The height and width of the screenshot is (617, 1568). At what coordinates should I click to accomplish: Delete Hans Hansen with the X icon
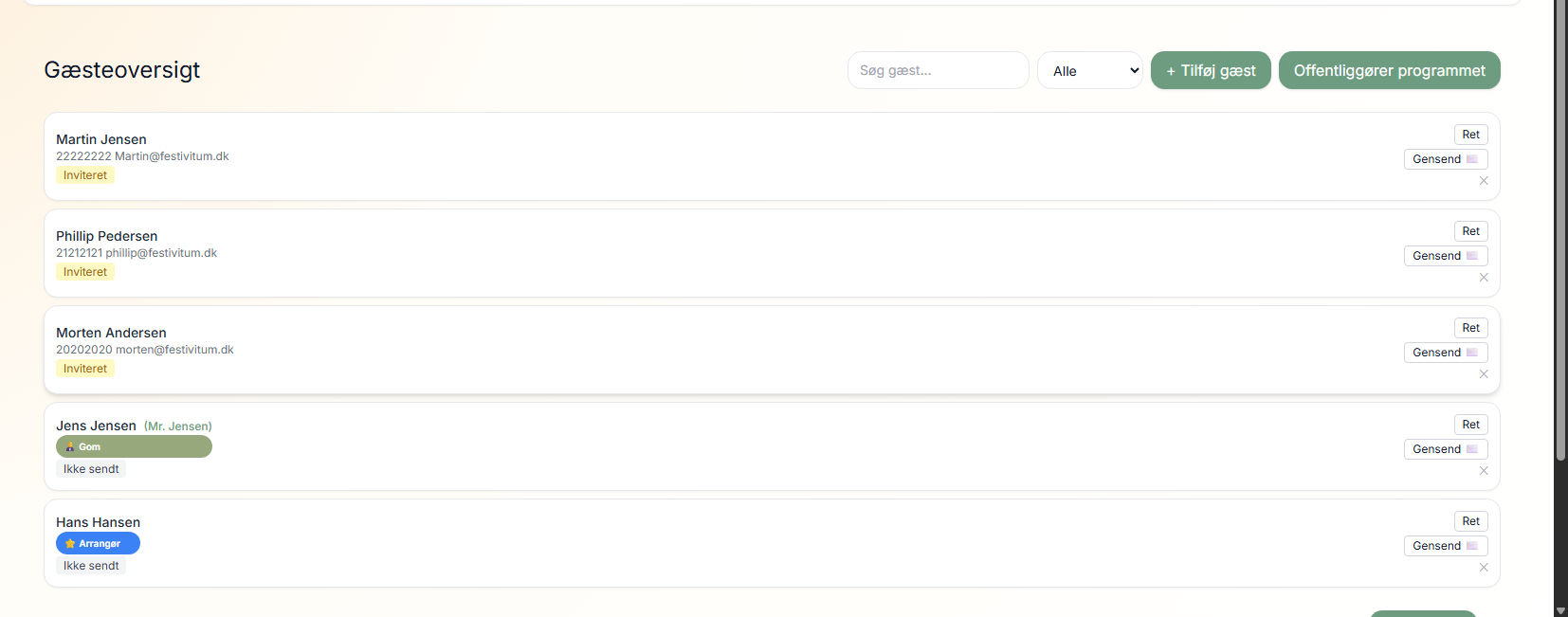tap(1484, 568)
